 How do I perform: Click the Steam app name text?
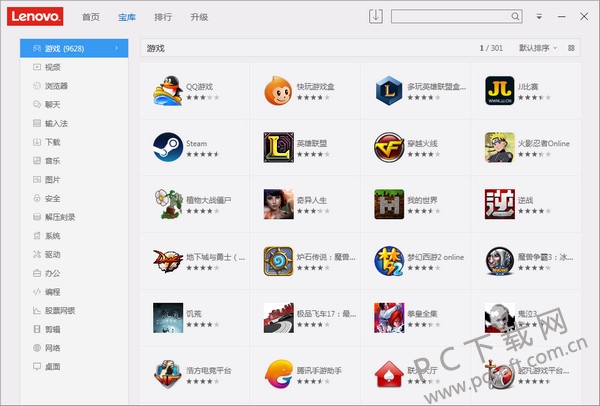pyautogui.click(x=197, y=143)
